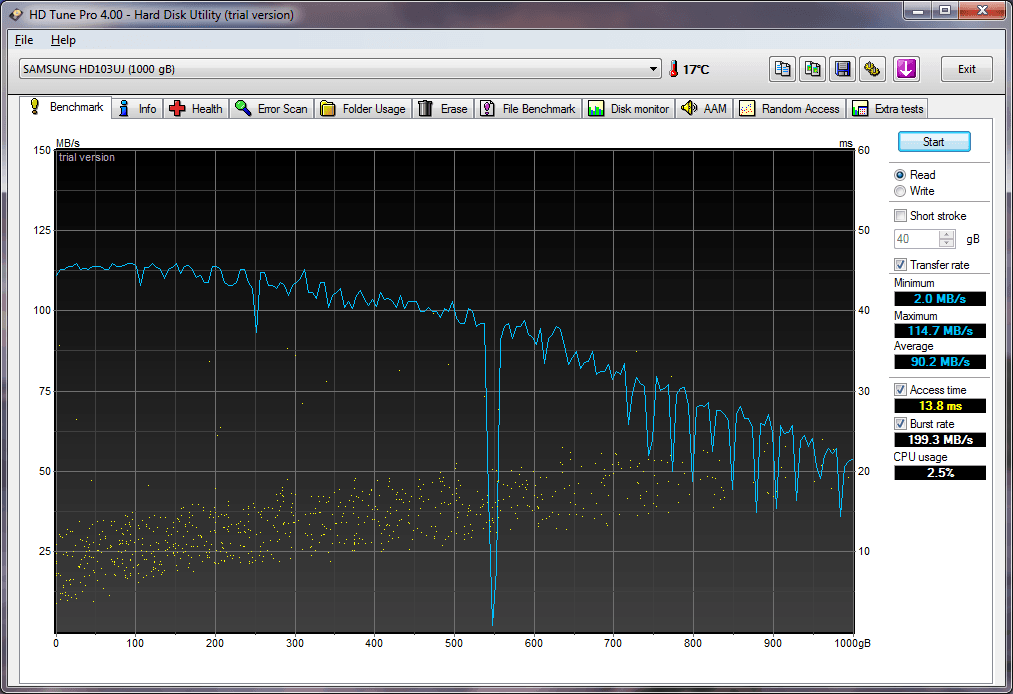Click the thermometer temperature icon
Screen dimensions: 1013x694
(674, 69)
